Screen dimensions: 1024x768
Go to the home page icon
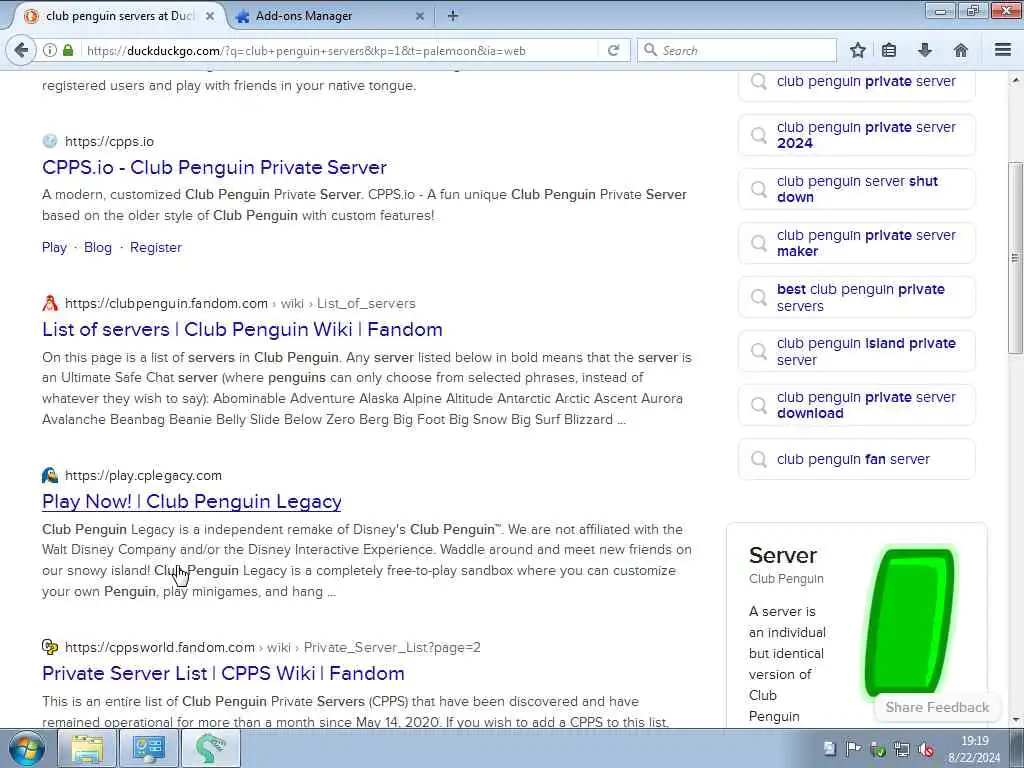pos(961,50)
